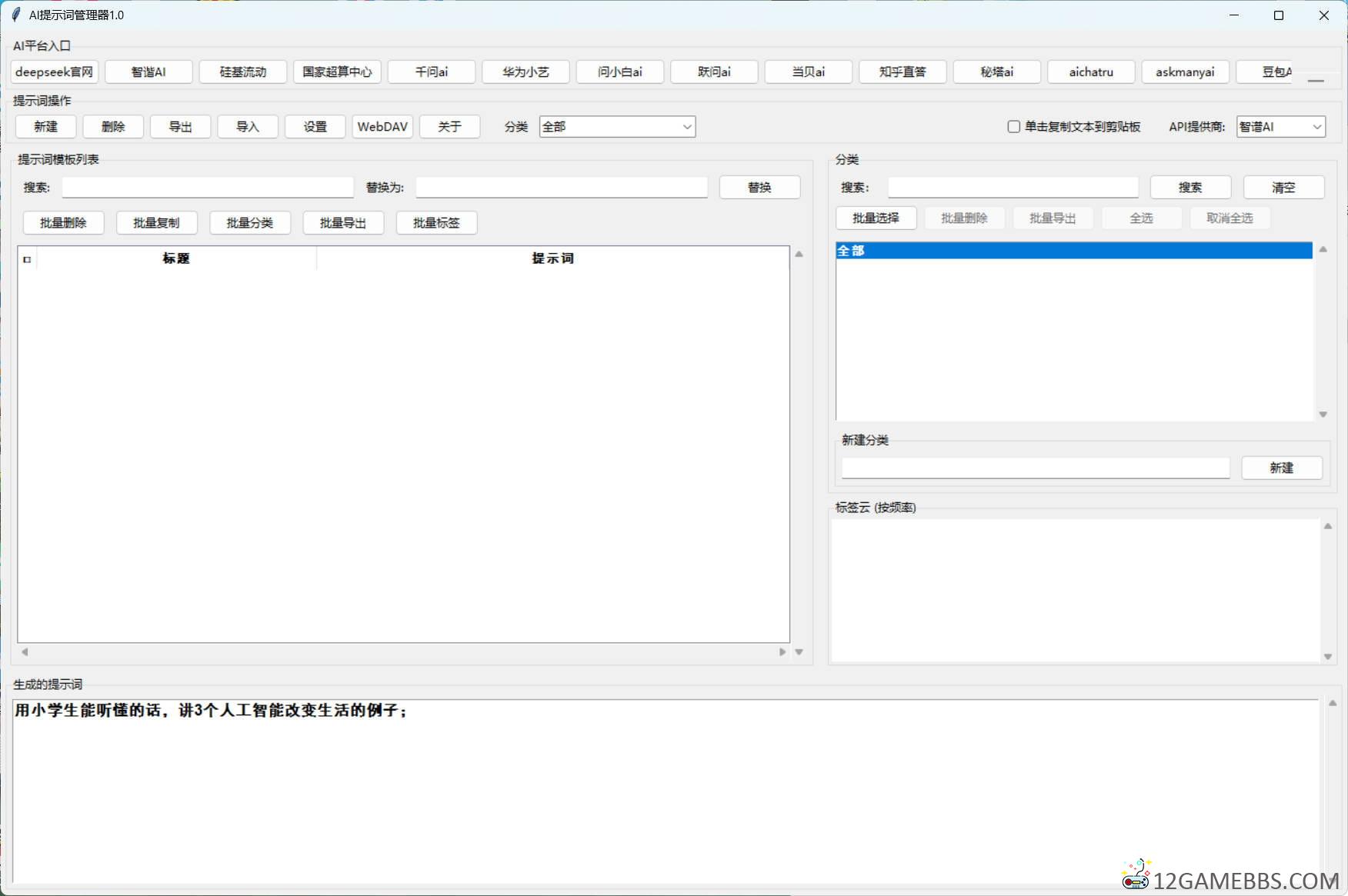
Task: Open the 豆包AI platform button
Action: coord(1266,72)
